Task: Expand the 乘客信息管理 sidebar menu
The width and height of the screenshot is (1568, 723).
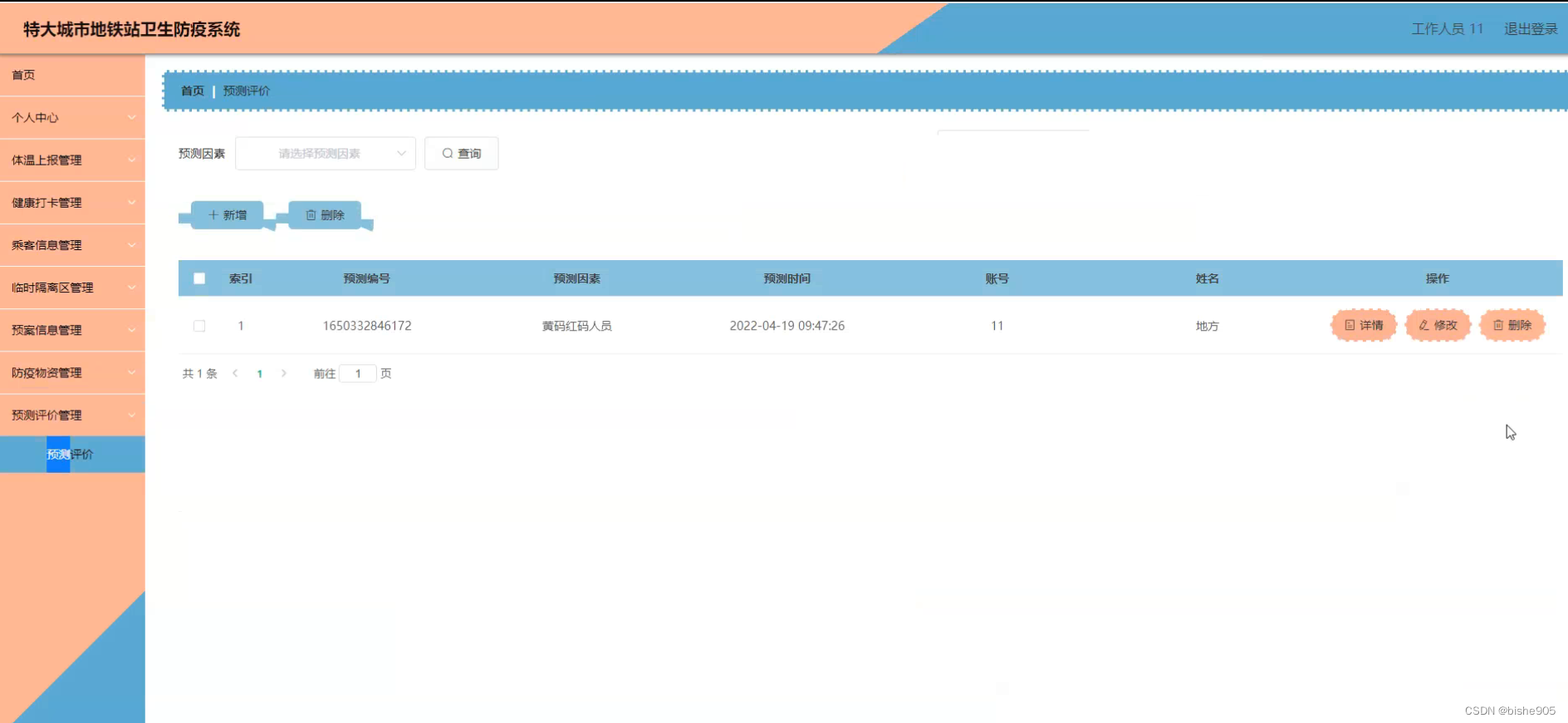Action: point(72,245)
